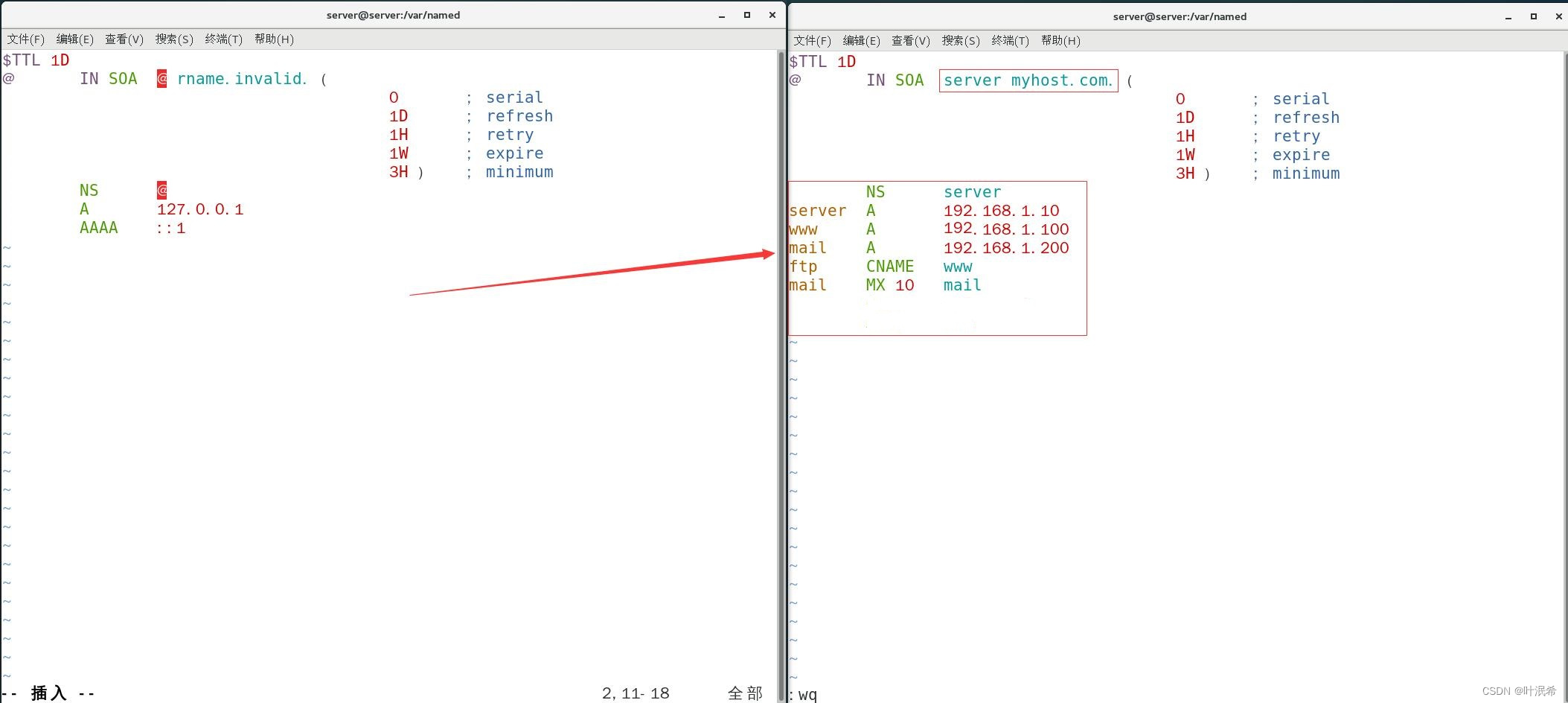
Task: Maximize the right terminal window
Action: point(1534,16)
